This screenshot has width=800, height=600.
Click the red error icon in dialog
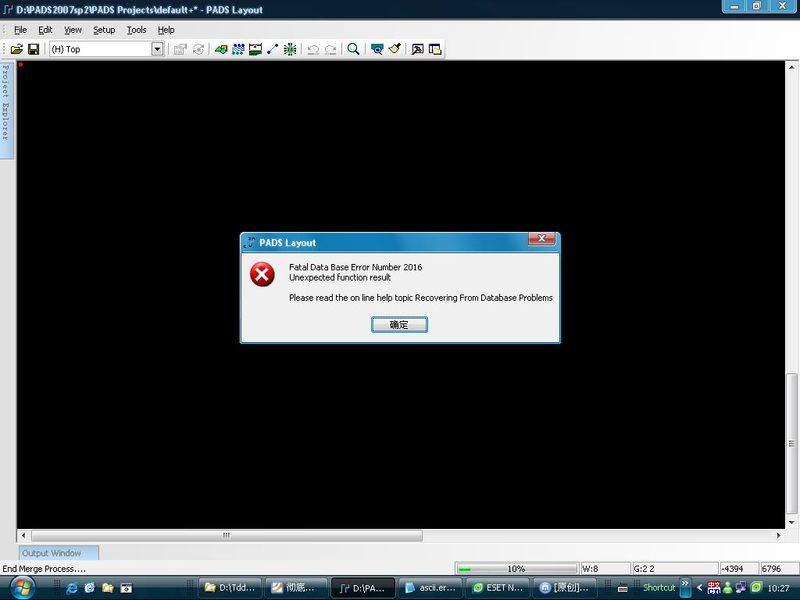(x=262, y=274)
